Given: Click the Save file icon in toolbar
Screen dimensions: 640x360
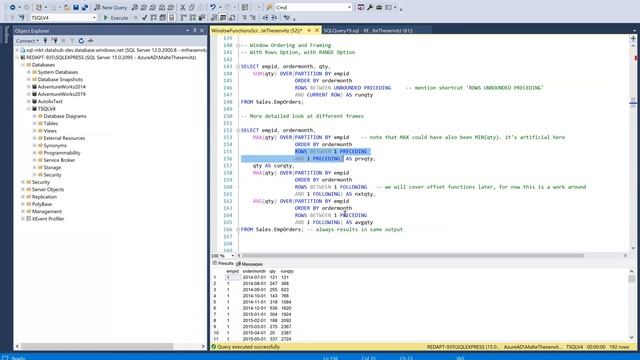Looking at the screenshot, I should click(76, 7).
